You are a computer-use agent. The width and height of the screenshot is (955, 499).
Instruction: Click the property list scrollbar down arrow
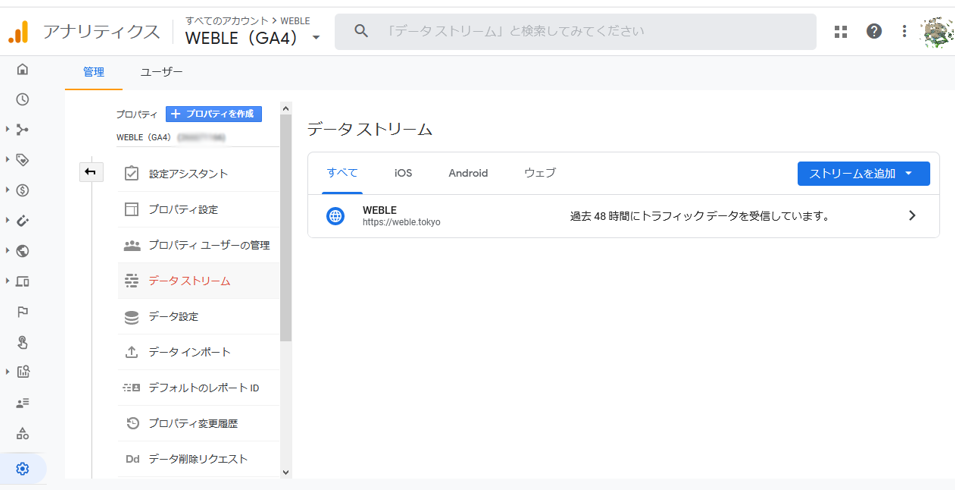(286, 472)
